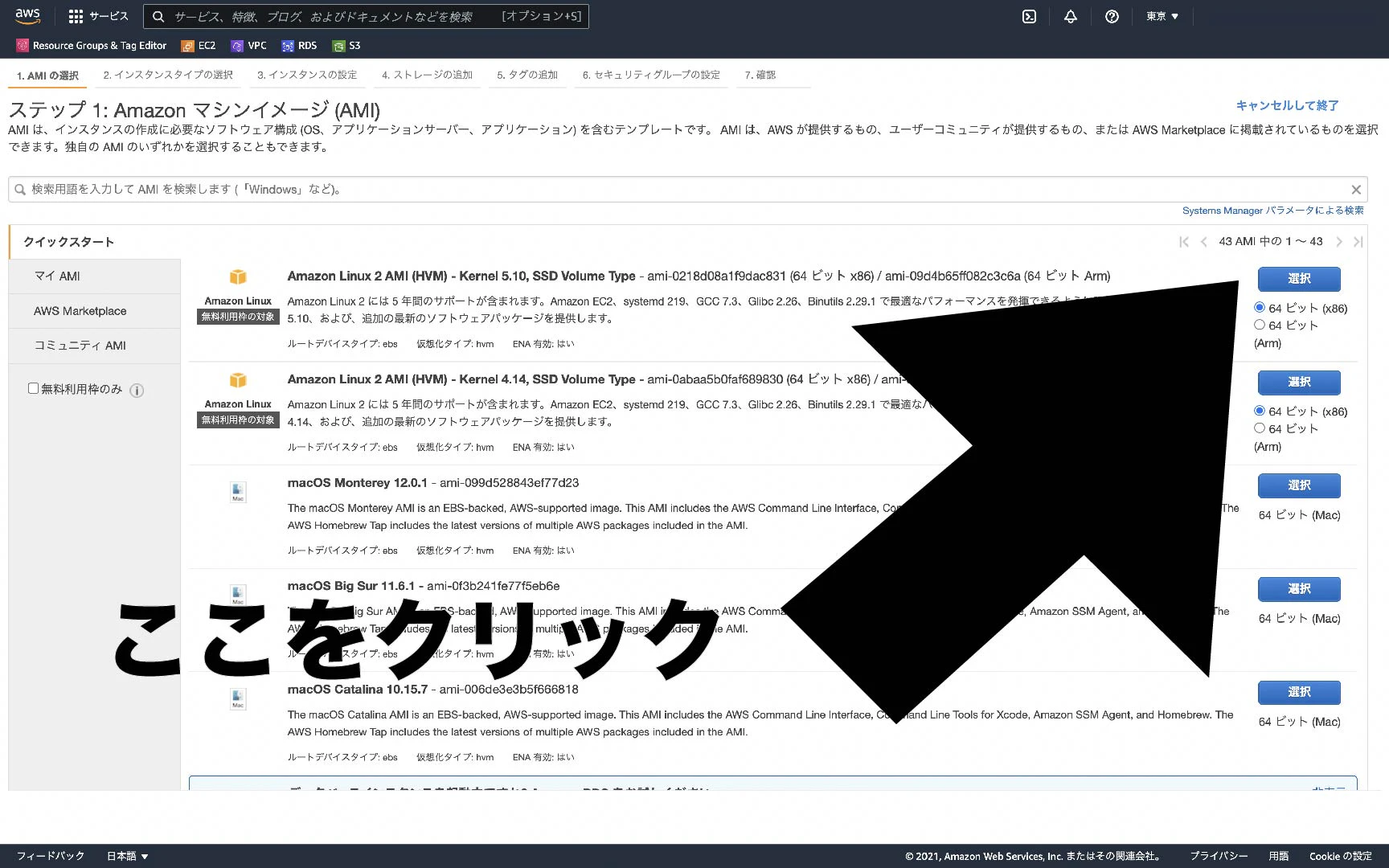1389x868 pixels.
Task: Switch to the 7. 確認 step tab
Action: (x=760, y=75)
